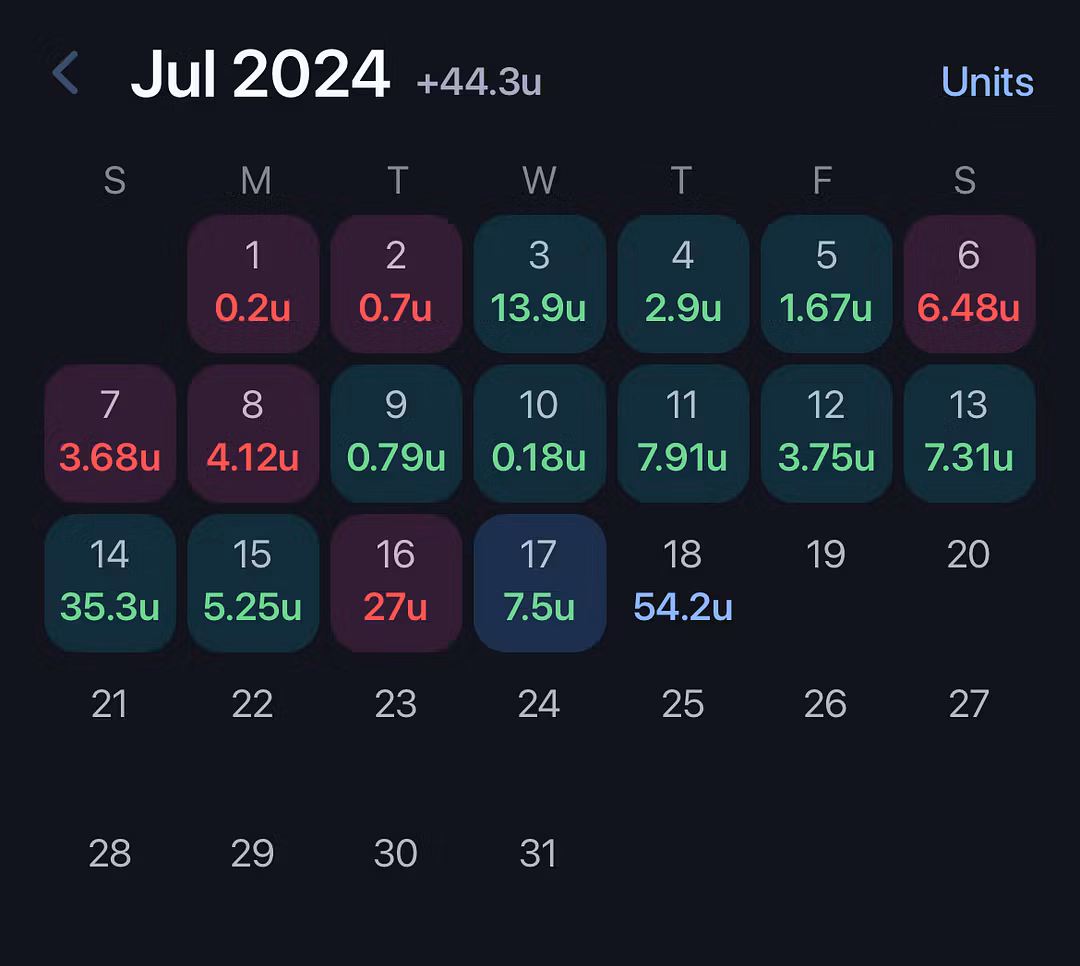Image resolution: width=1080 pixels, height=966 pixels.
Task: Select highlighted July 17 with 7.5u
Action: click(x=539, y=582)
